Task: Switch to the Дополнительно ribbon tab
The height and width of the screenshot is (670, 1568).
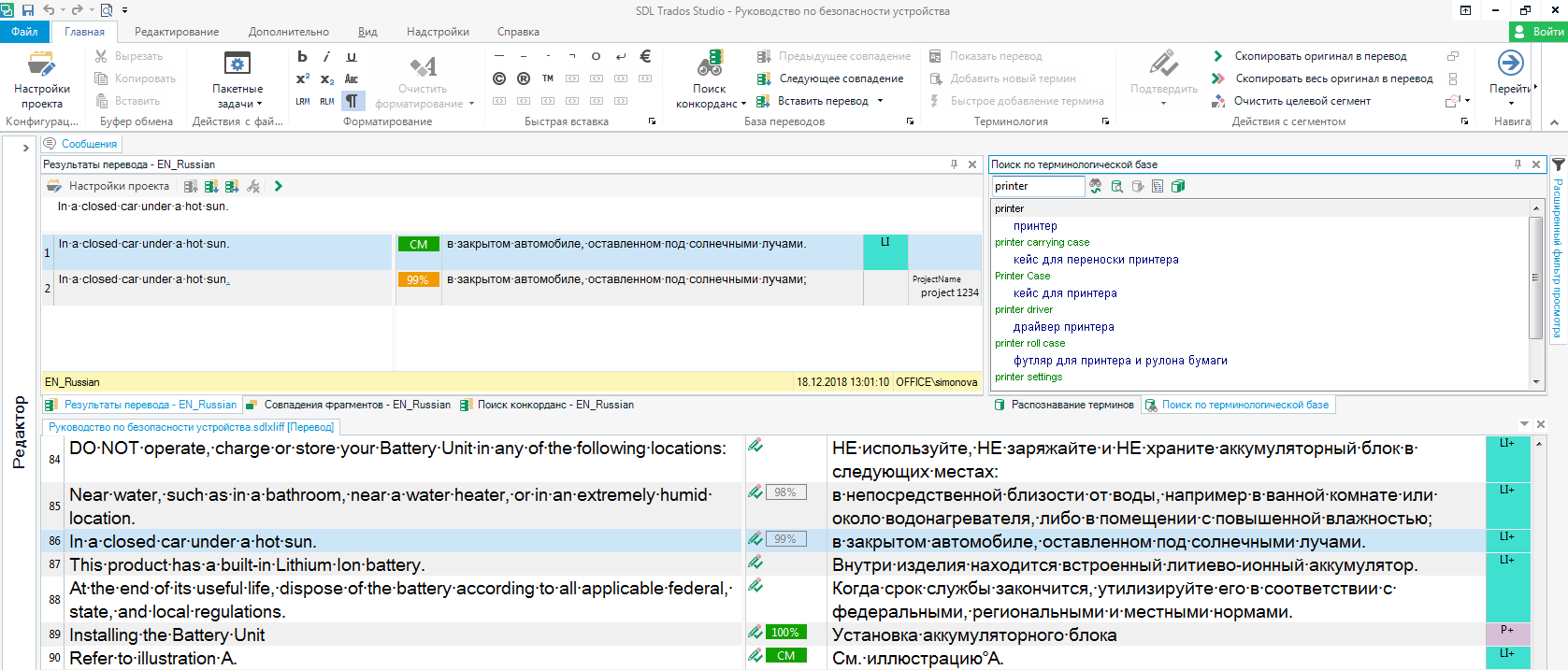Action: [x=289, y=32]
